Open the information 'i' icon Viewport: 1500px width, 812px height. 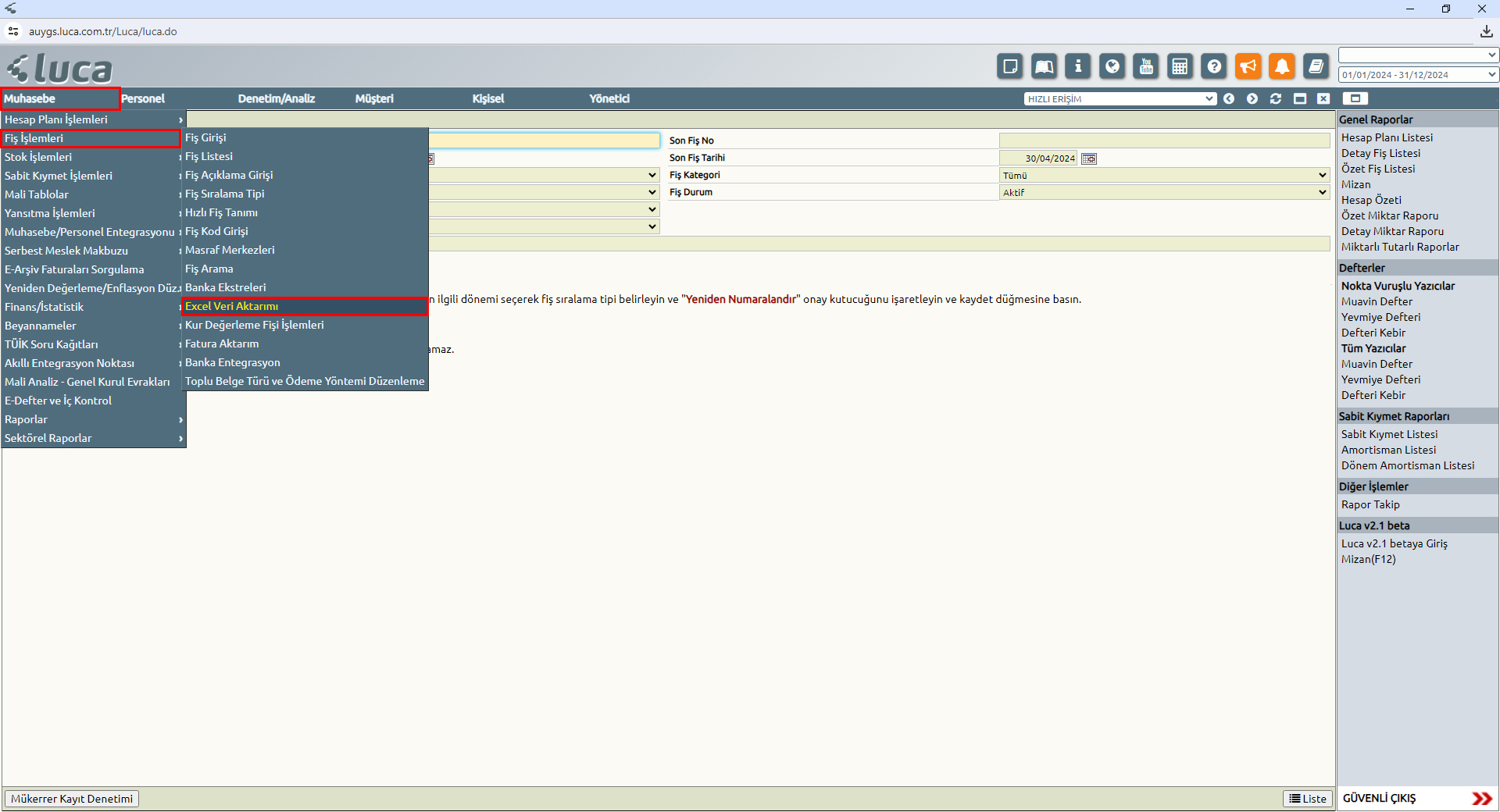point(1078,66)
